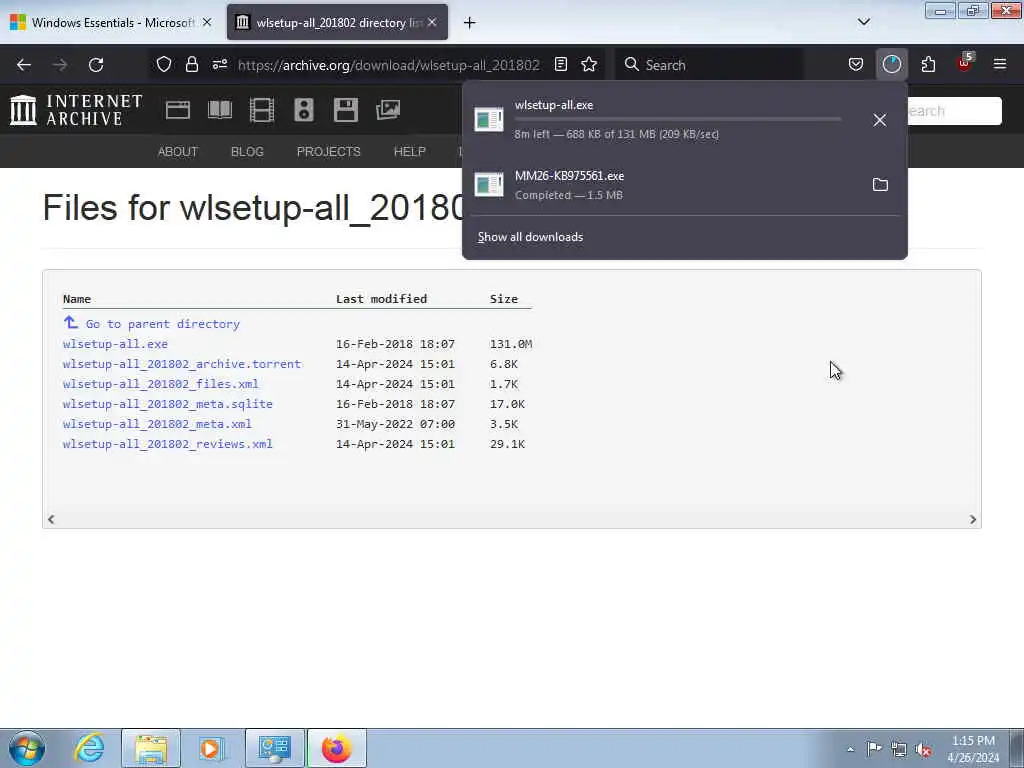Open Windows Explorer from the taskbar
The width and height of the screenshot is (1024, 768).
coord(151,748)
